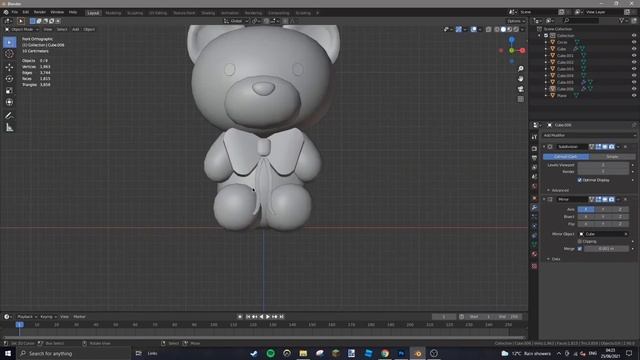Switch to the Sculpting workspace tab
The image size is (640, 360).
[135, 13]
